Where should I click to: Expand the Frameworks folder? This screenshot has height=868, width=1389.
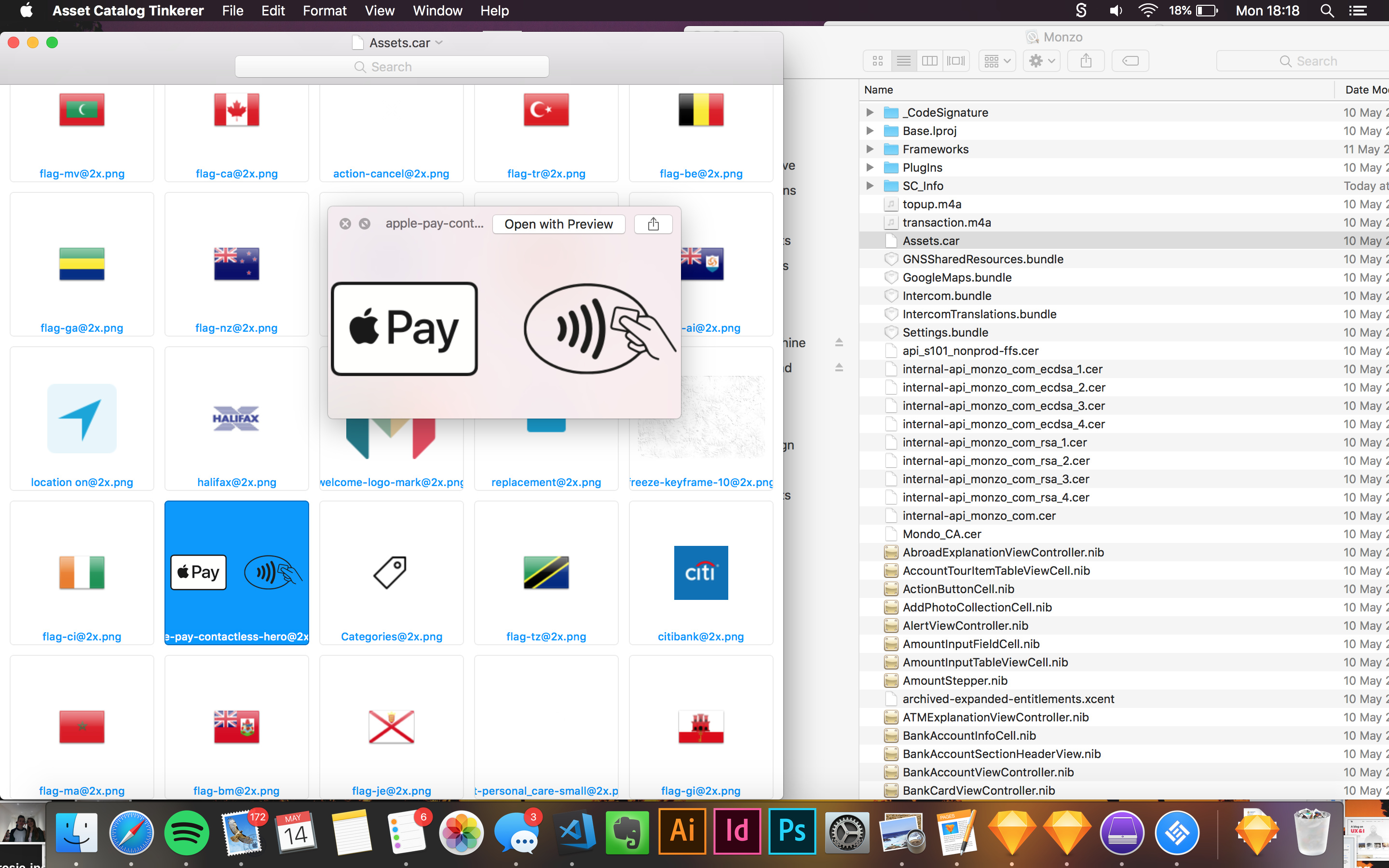coord(870,149)
